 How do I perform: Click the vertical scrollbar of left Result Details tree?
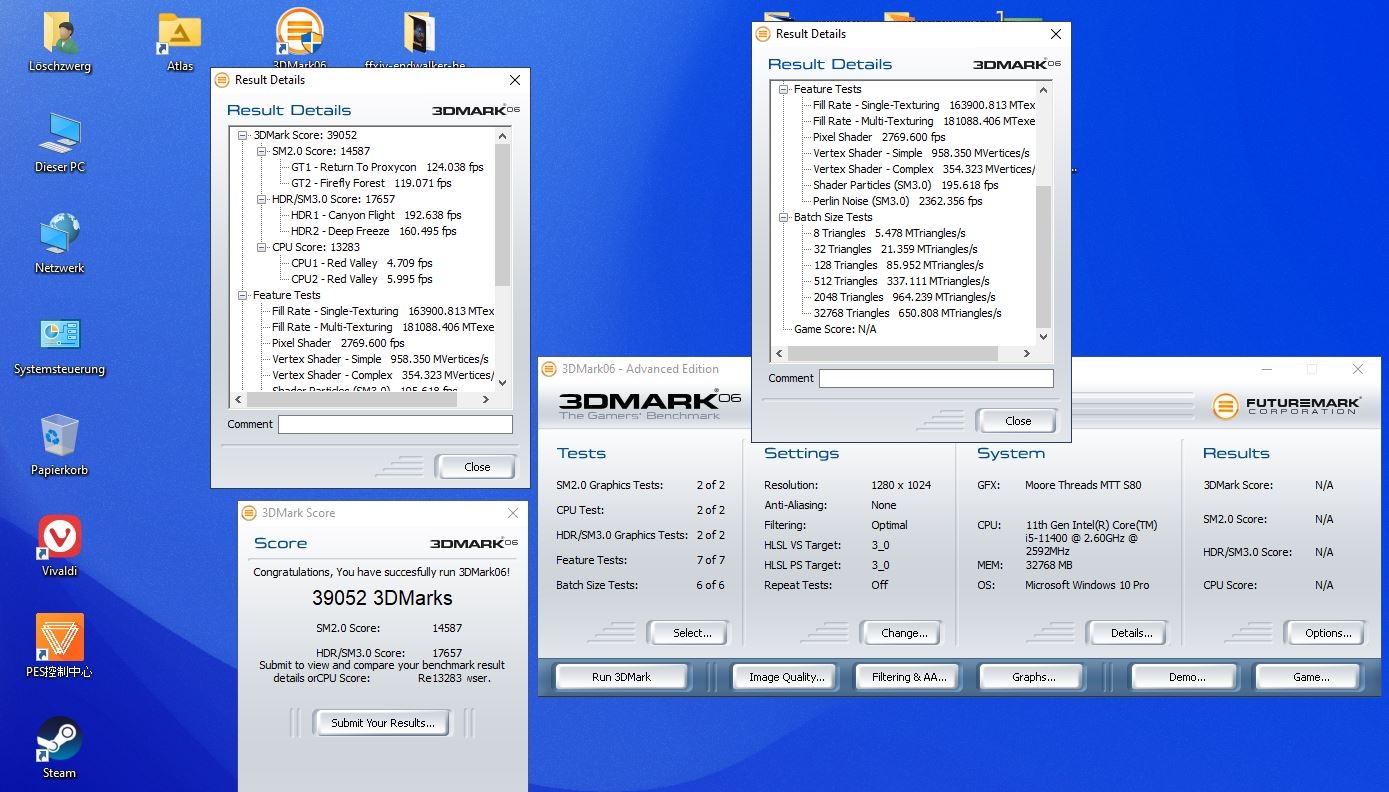click(503, 260)
